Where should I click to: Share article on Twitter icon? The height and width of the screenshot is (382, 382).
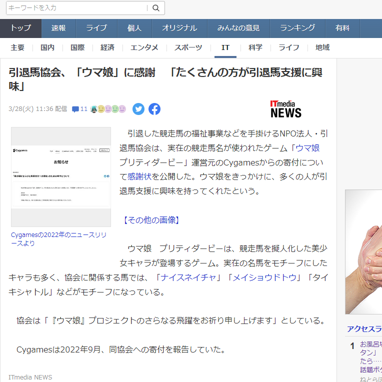point(138,109)
